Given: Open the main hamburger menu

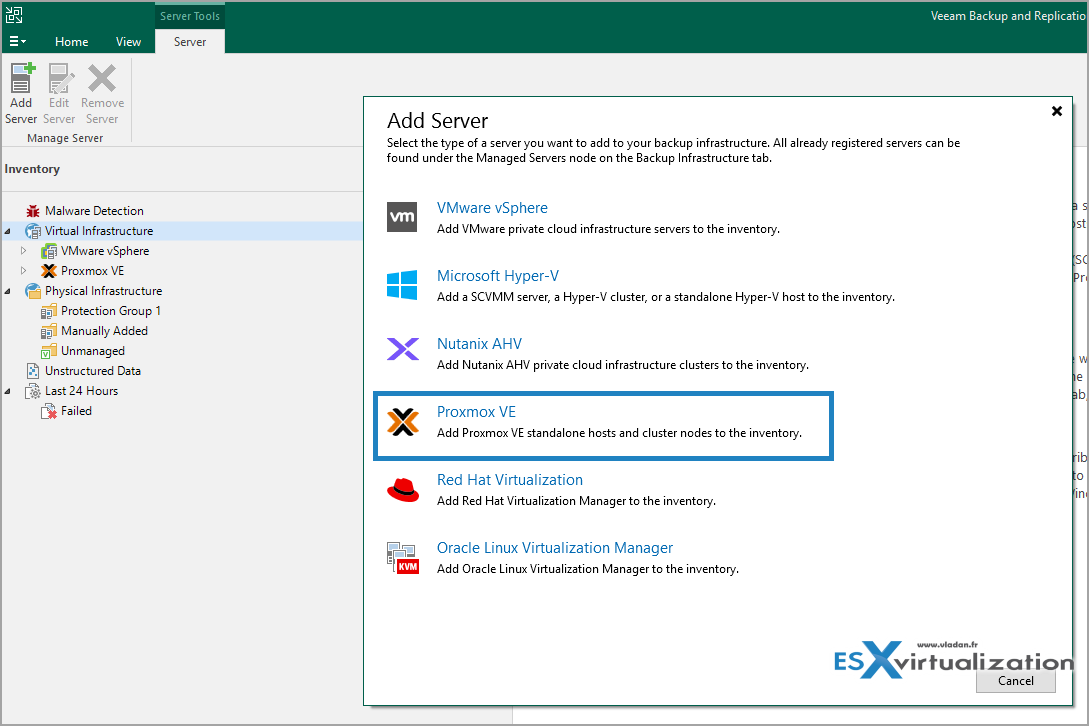Looking at the screenshot, I should tap(17, 42).
